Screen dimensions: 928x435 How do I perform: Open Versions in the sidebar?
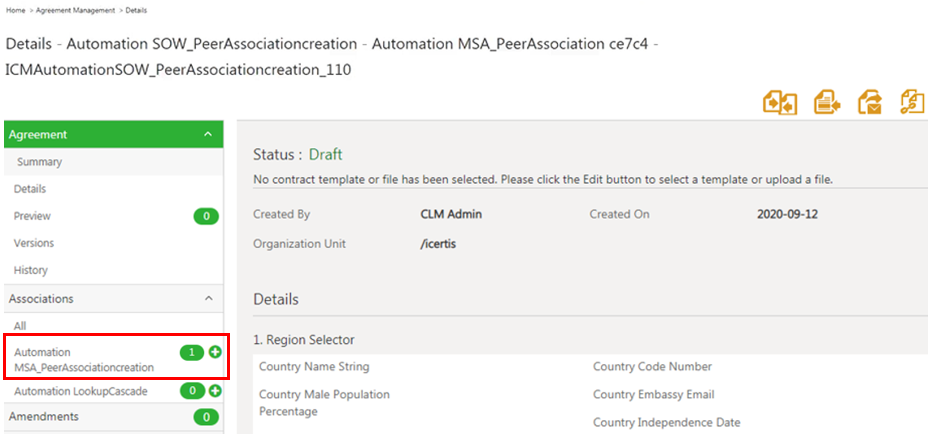pyautogui.click(x=34, y=243)
